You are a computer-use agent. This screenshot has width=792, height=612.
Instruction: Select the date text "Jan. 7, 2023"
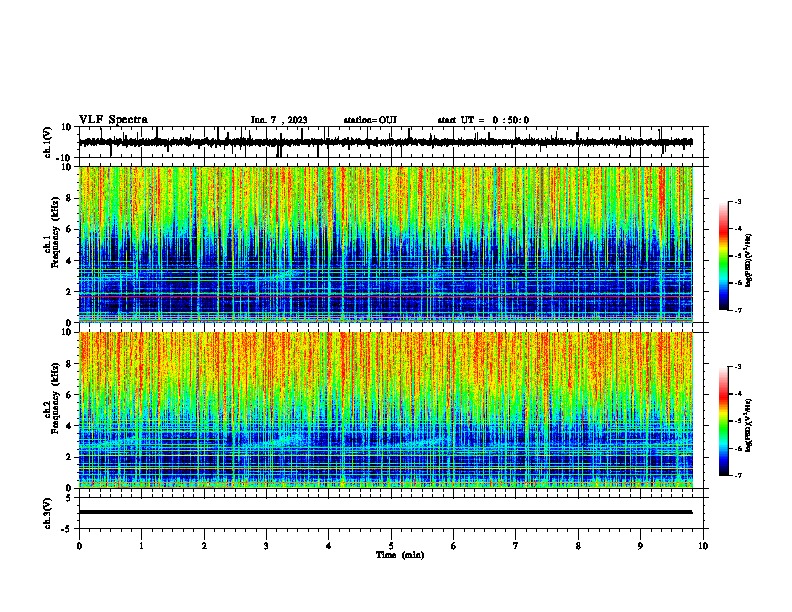click(279, 120)
